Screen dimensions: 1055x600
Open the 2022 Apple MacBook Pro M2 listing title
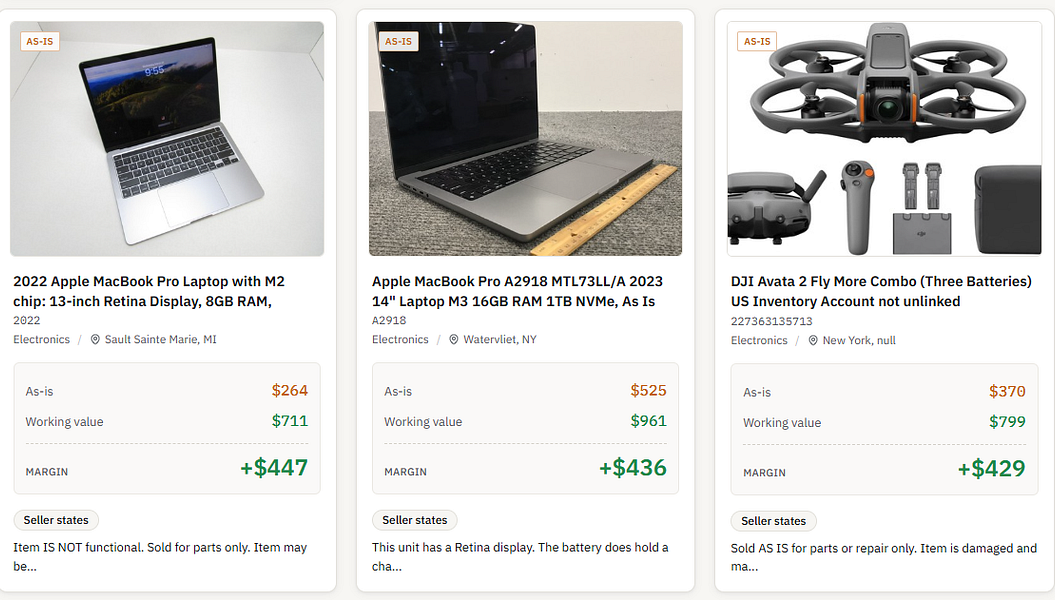click(149, 291)
